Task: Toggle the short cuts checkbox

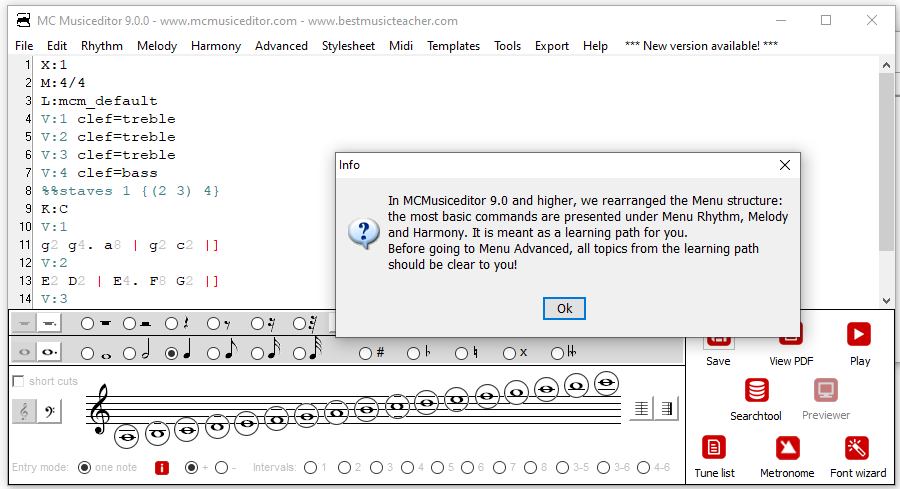Action: [x=18, y=381]
